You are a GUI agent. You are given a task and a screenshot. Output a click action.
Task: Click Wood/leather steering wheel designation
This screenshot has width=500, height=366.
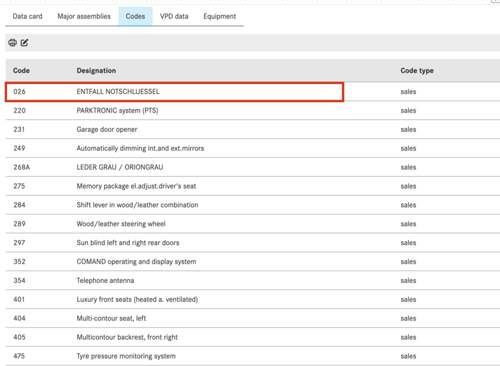(x=121, y=224)
